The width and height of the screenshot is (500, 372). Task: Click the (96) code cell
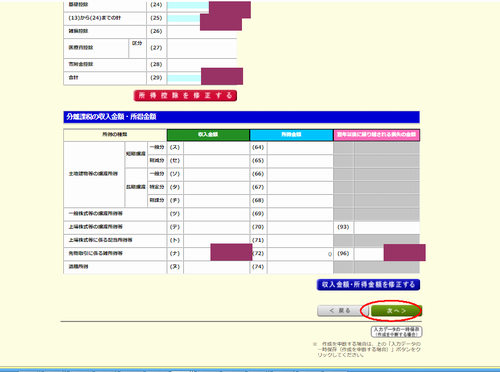coord(343,254)
